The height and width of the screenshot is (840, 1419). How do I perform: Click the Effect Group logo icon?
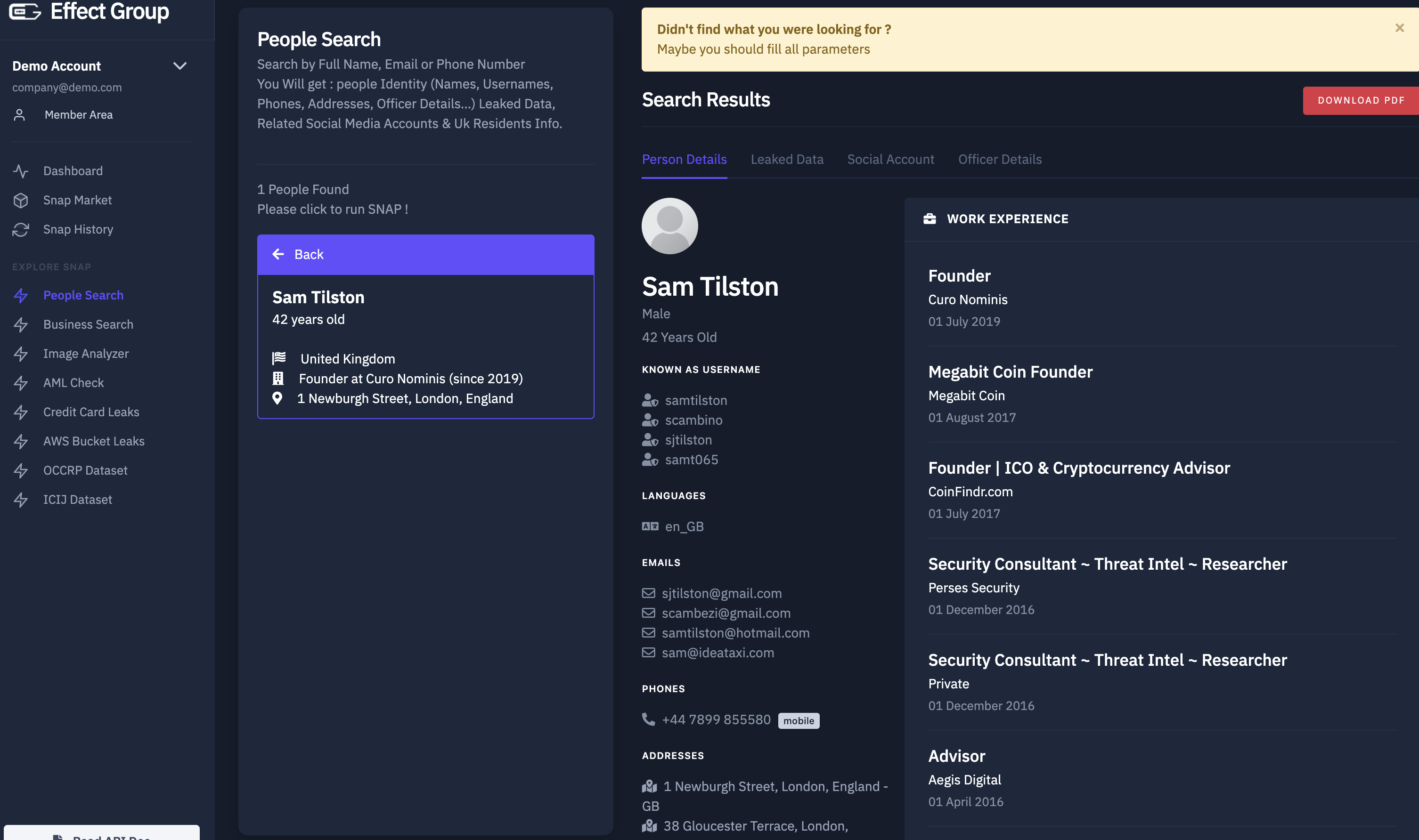[25, 11]
